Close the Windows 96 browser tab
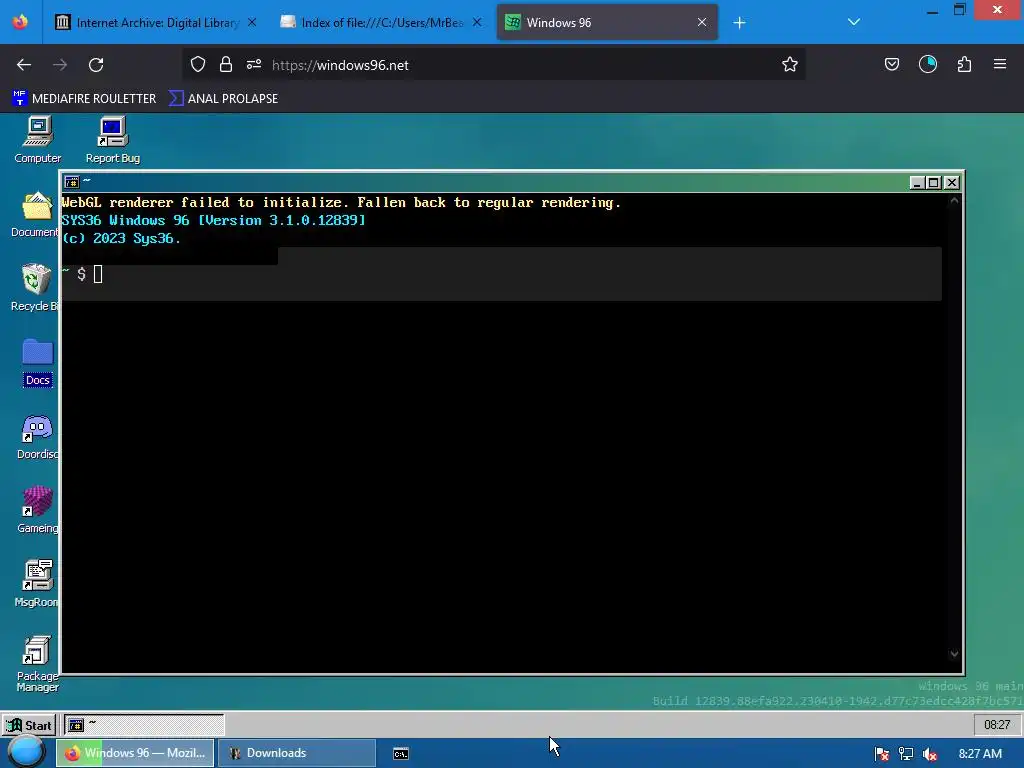This screenshot has height=768, width=1024. 702,23
